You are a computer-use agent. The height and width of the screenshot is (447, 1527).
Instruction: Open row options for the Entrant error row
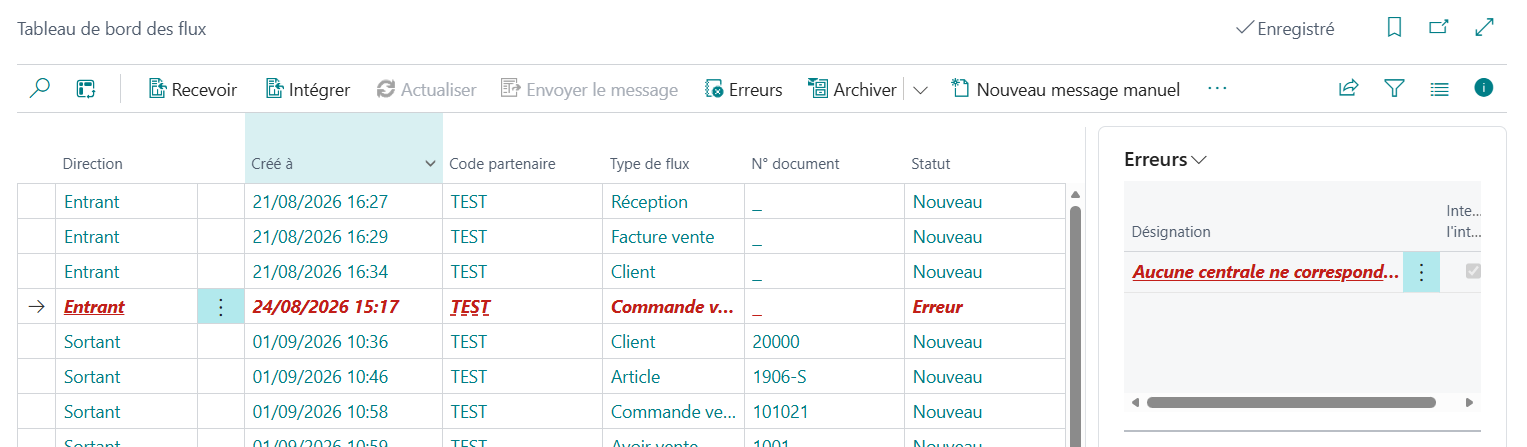point(221,307)
